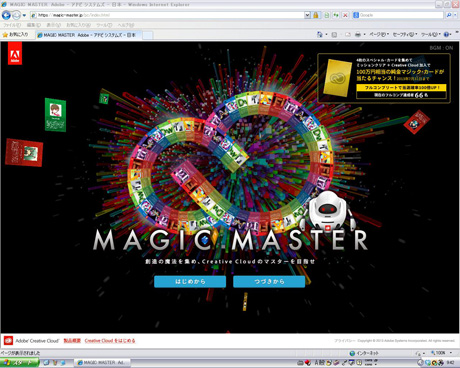Image resolution: width=460 pixels, height=368 pixels.
Task: Open the home icon in command bar
Action: coord(320,34)
